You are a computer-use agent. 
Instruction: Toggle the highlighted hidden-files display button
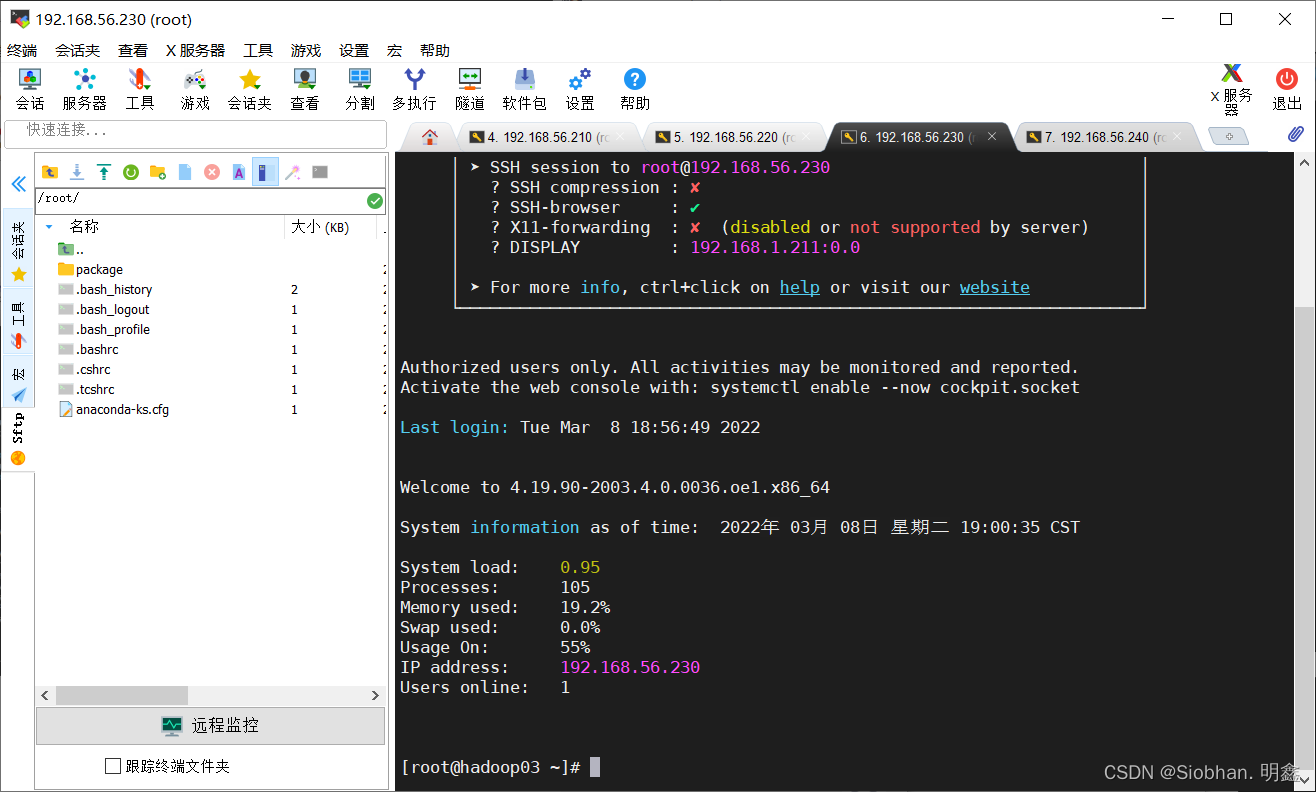coord(264,172)
